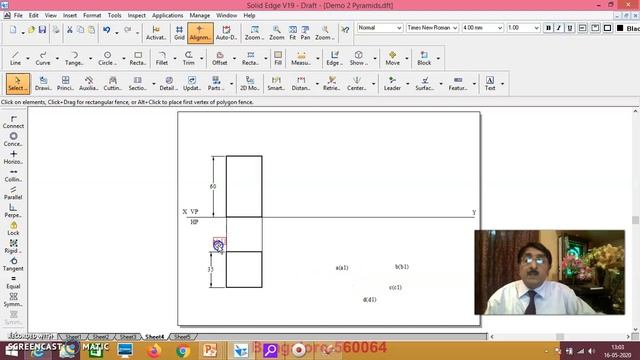The width and height of the screenshot is (640, 360).
Task: Activate the Rectangle drawing tool
Action: pyautogui.click(x=138, y=58)
